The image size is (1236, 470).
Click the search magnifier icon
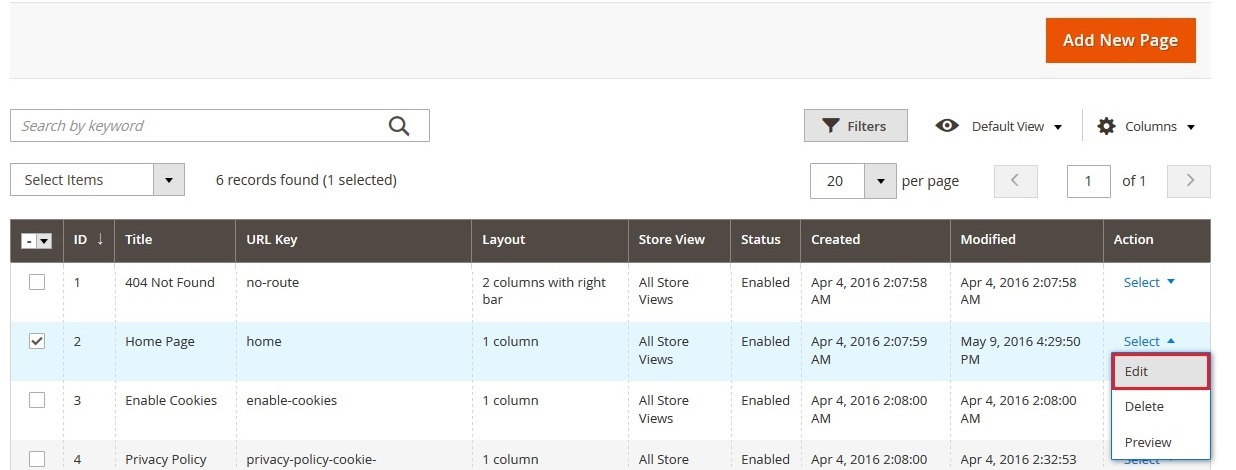click(x=399, y=126)
